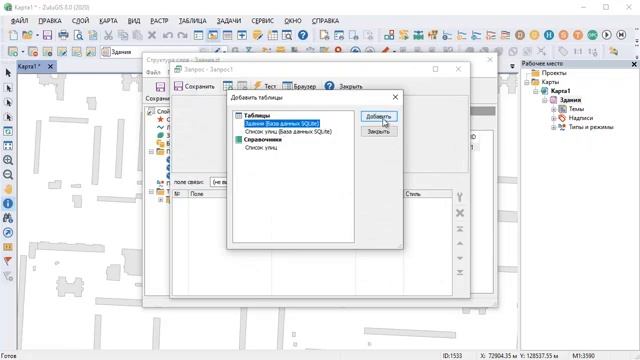Click the blue help question mark in main toolbar

point(303,35)
